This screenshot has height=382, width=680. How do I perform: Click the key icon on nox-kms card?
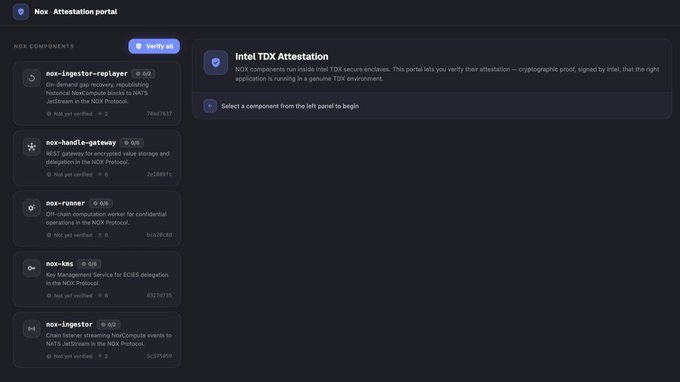click(x=32, y=268)
